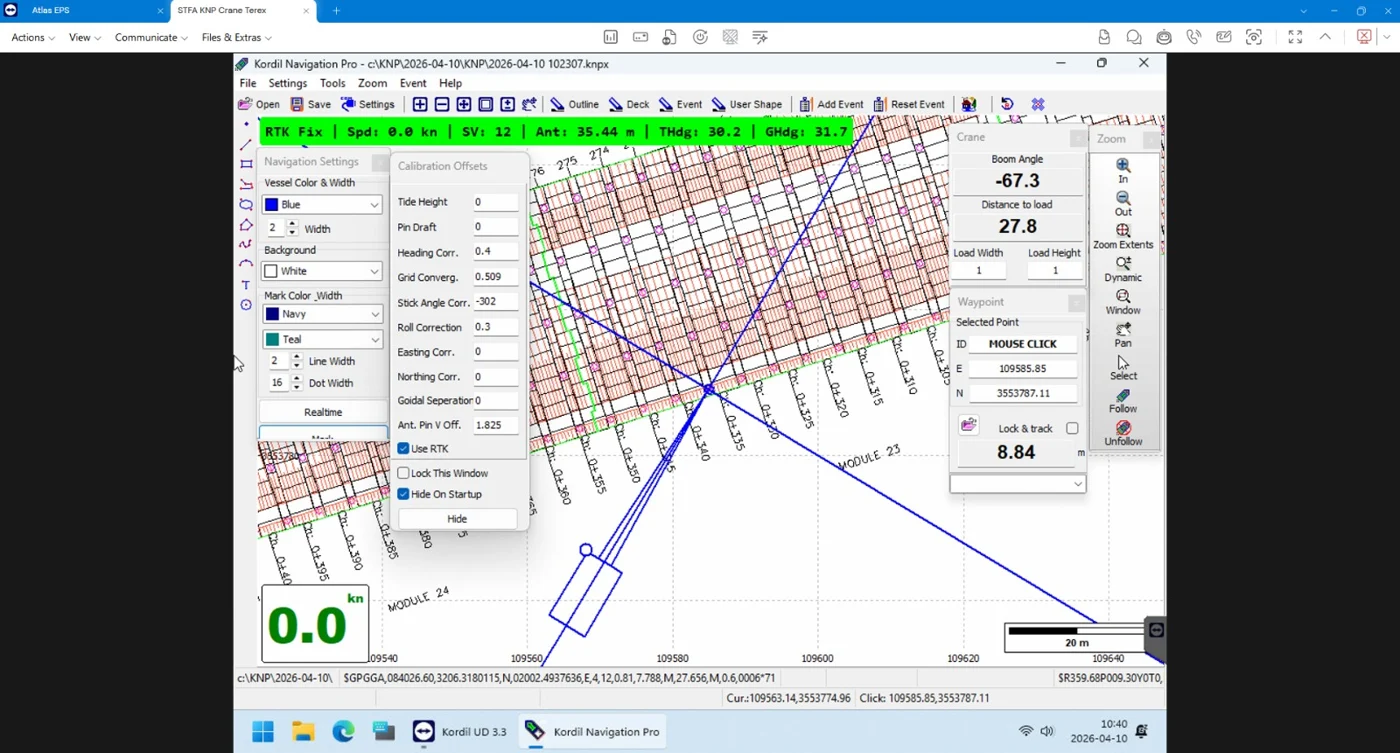Select the rectangle drawing tool in left sidebar

[246, 164]
